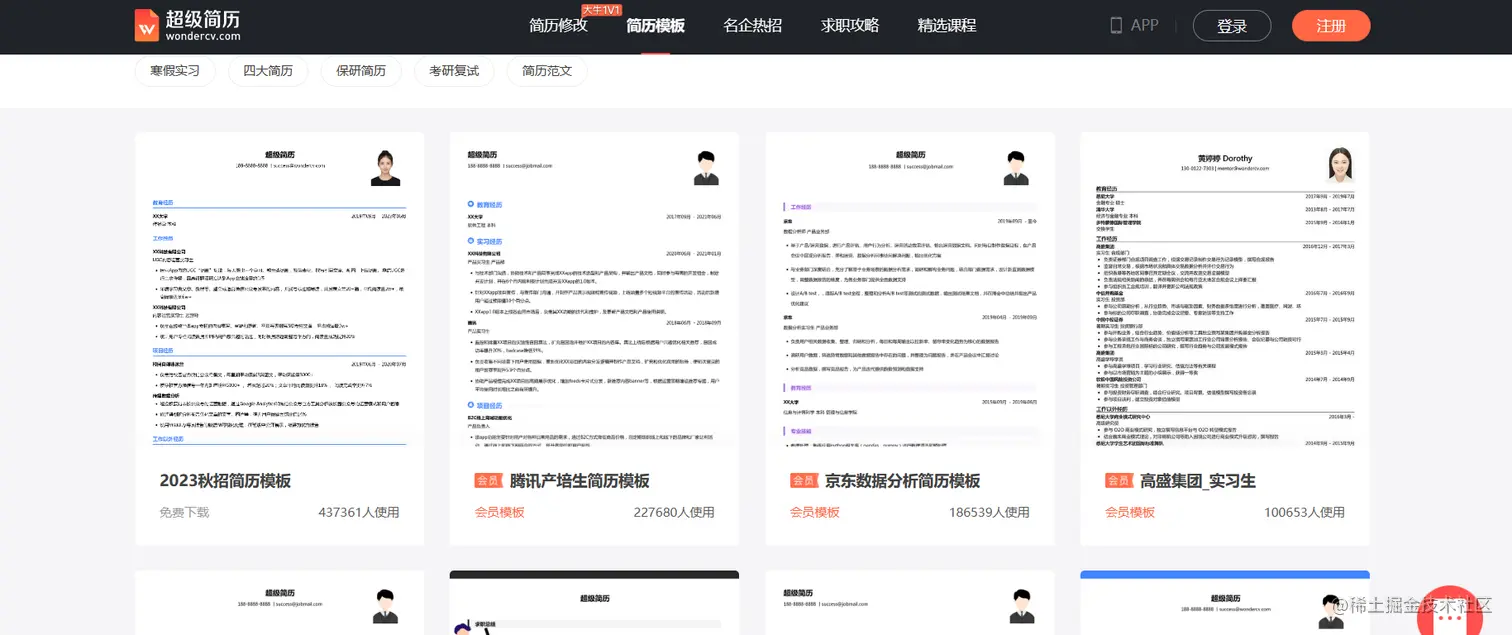Go to 名企热招 in navigation

[x=752, y=26]
